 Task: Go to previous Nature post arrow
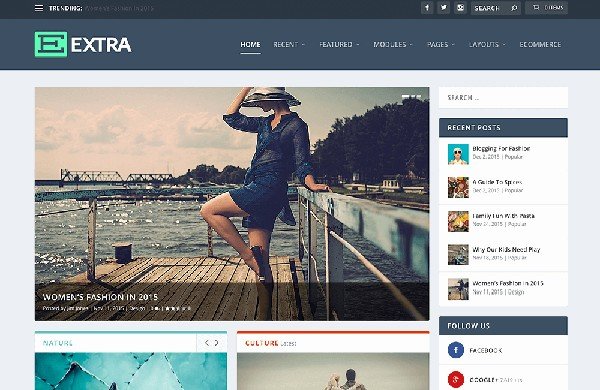pyautogui.click(x=207, y=343)
